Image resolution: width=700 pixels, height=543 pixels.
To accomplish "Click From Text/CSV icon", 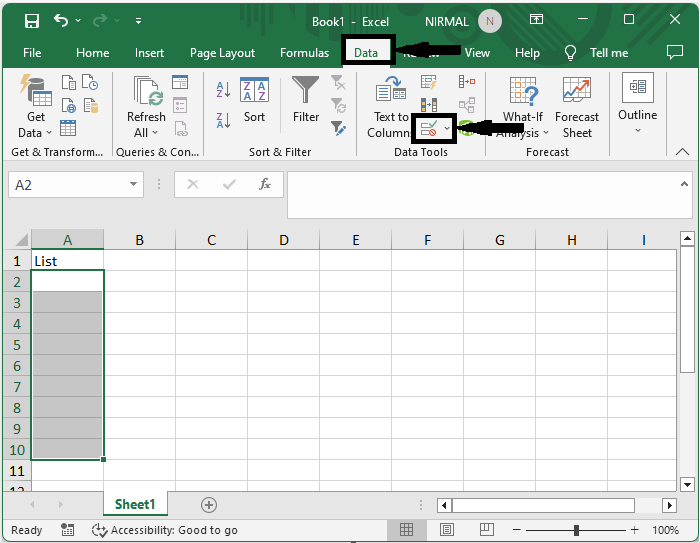I will coord(69,82).
